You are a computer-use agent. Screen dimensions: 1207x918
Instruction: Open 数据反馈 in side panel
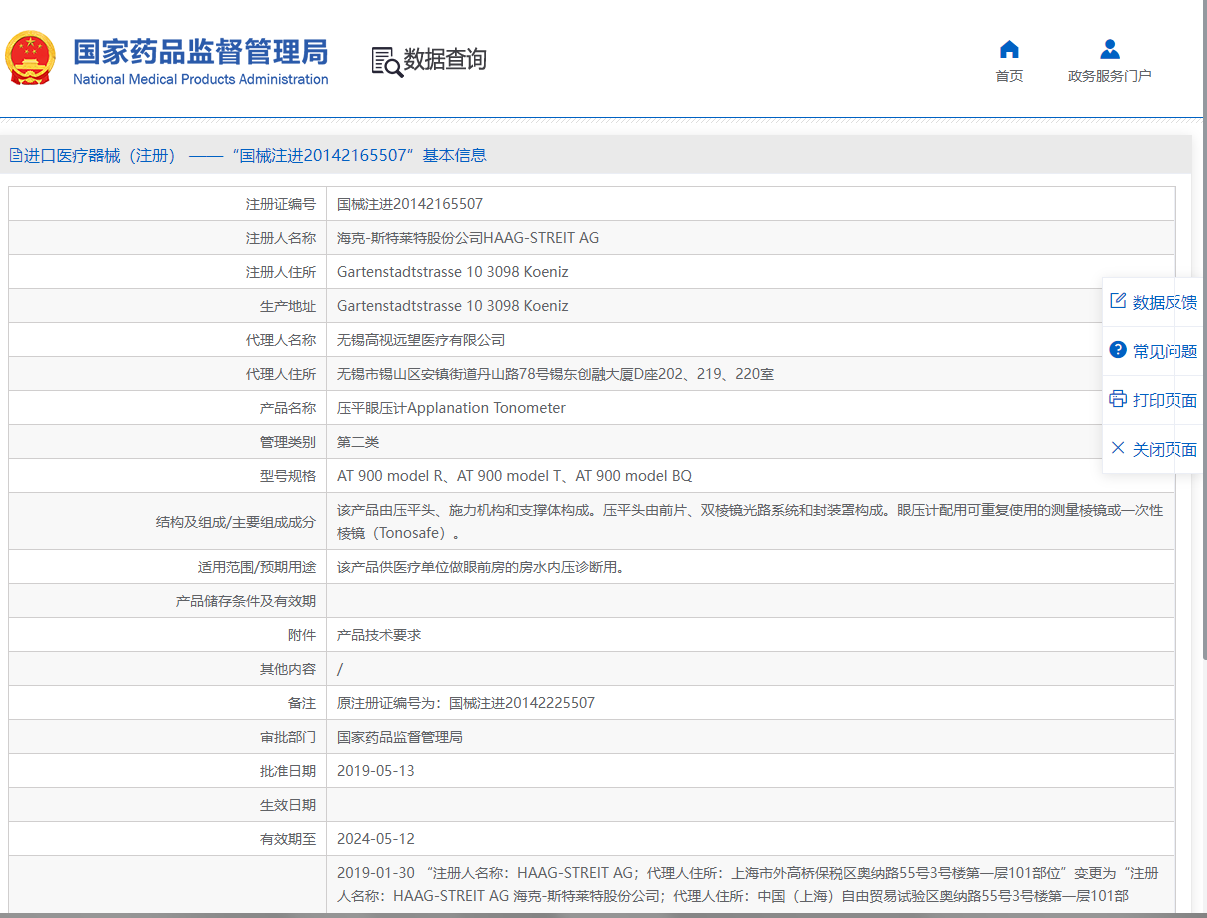point(1164,302)
